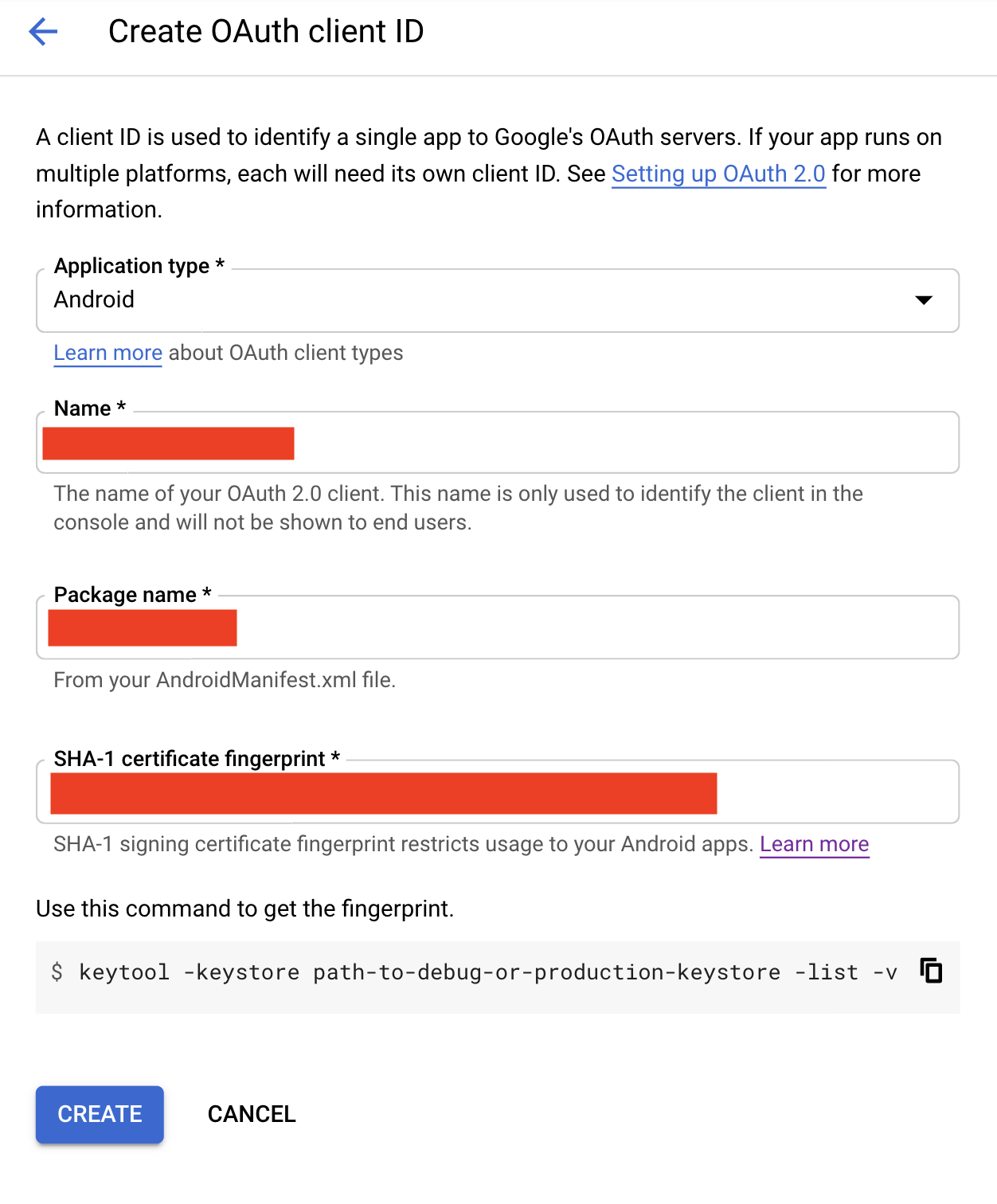
Task: Open Learn more link for SHA-1 fingerprint
Action: (x=814, y=844)
